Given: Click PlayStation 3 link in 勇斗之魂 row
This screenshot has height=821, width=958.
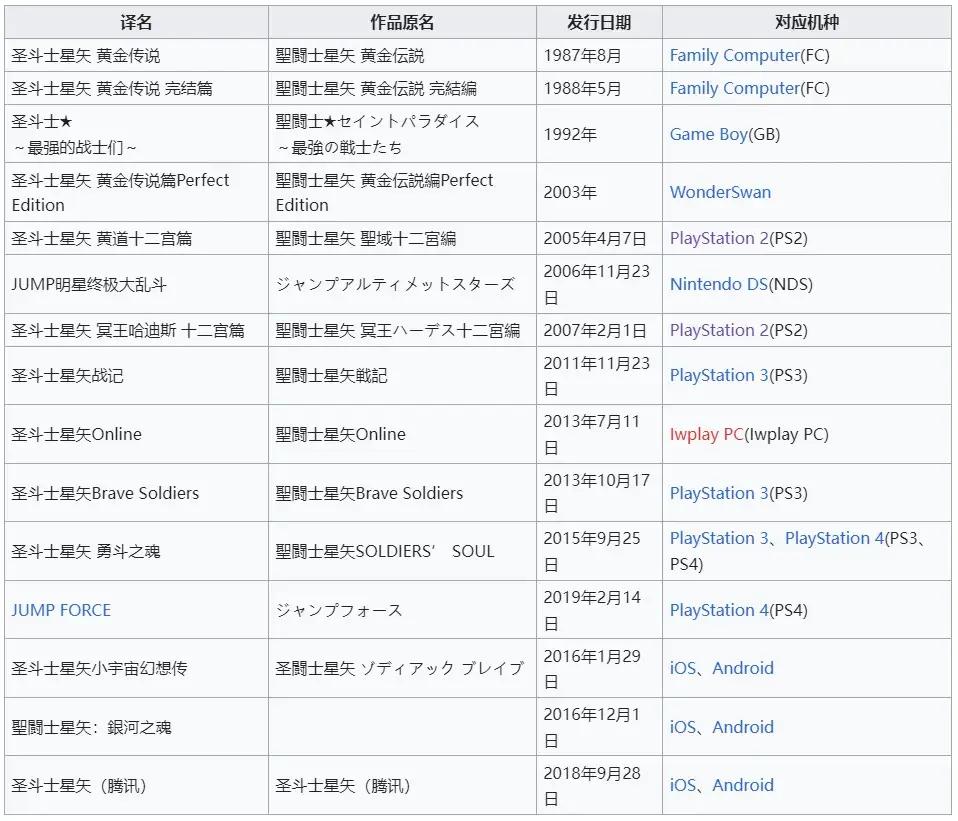Looking at the screenshot, I should 719,538.
